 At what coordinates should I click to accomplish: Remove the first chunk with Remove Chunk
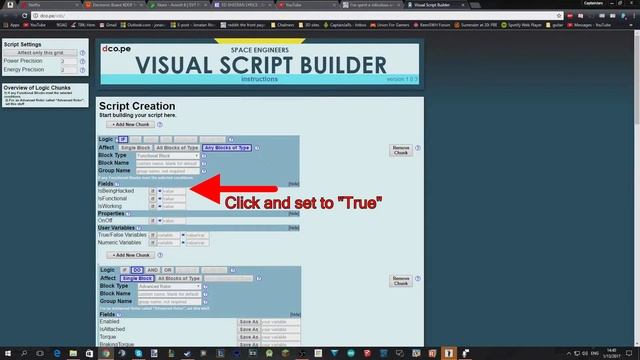click(x=401, y=150)
